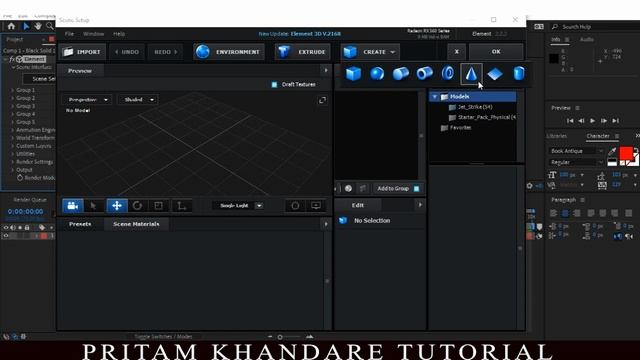
Task: Toggle the Add to Group checkbox
Action: [x=416, y=189]
